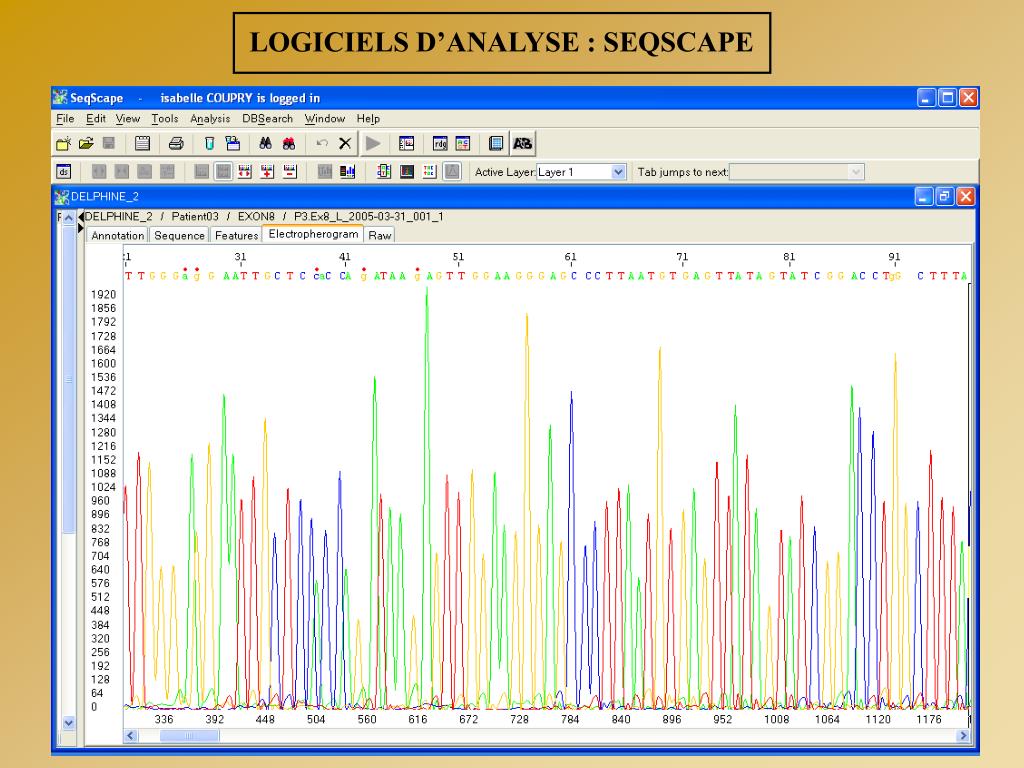Click the horizontal scrollbar right arrow
Screen dimensions: 1024x768
(963, 735)
